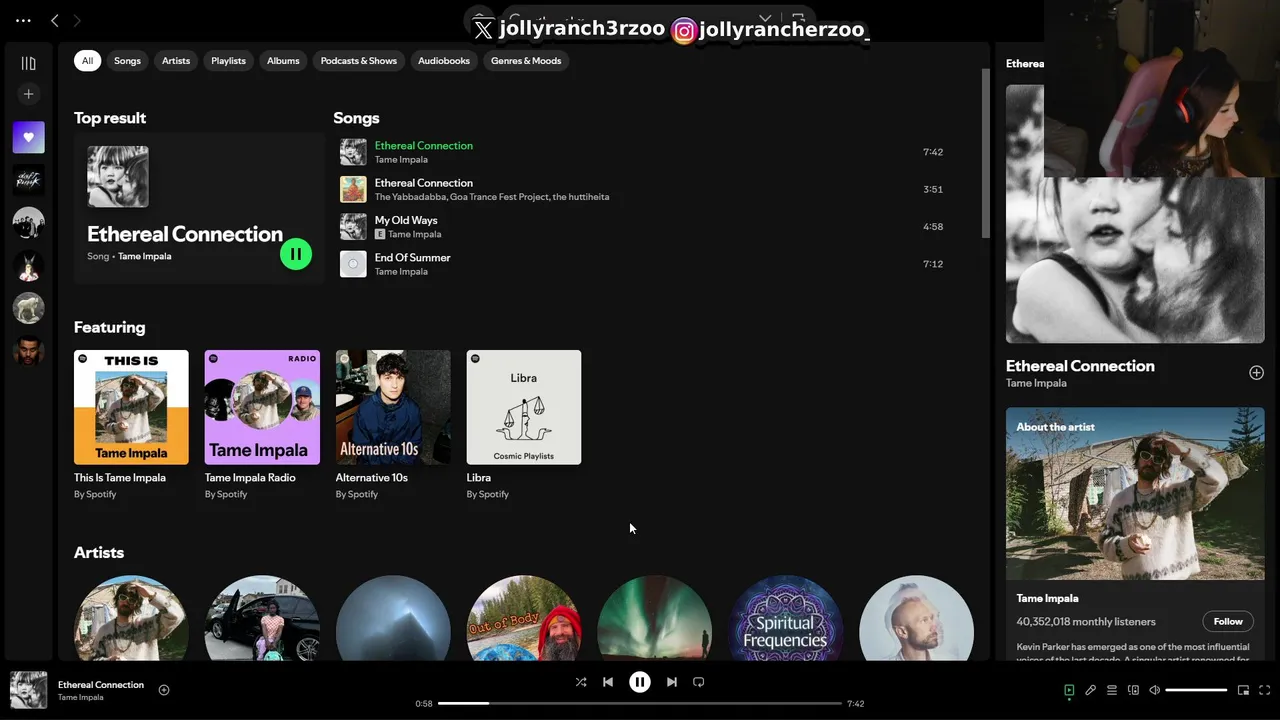
Task: Click the Top result album artwork
Action: click(x=118, y=177)
